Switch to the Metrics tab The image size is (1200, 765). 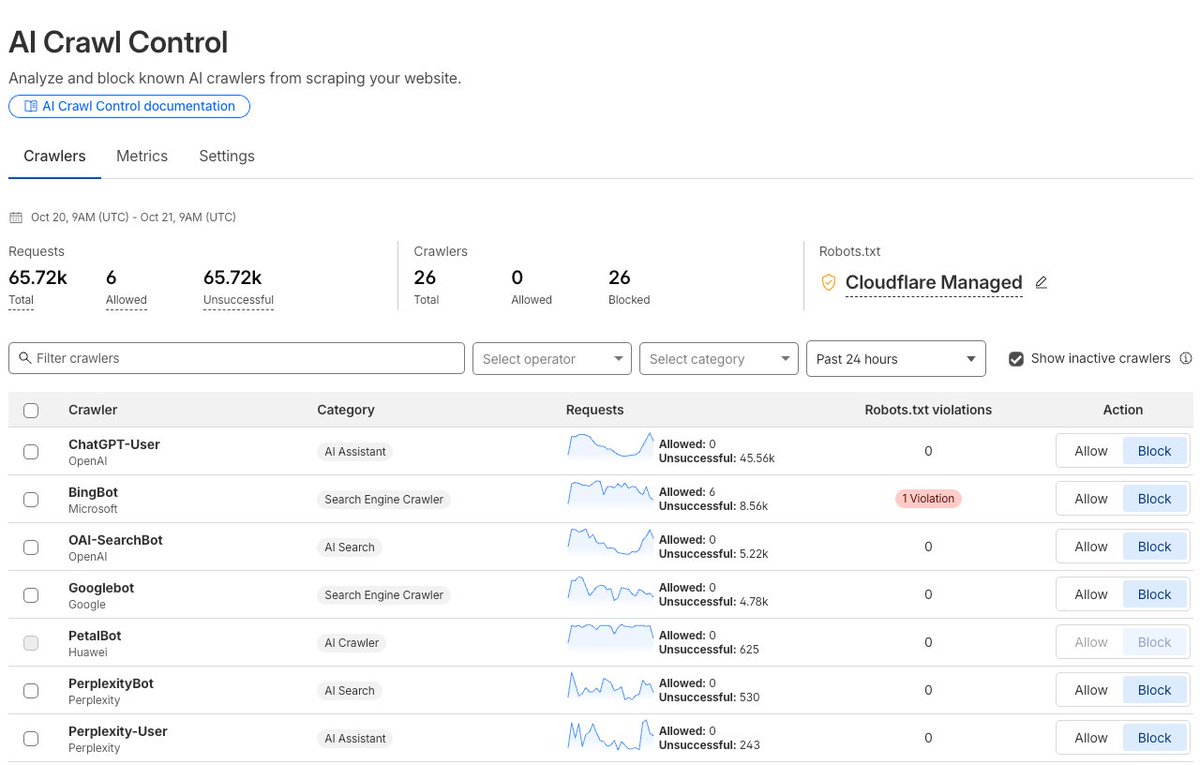[x=142, y=156]
